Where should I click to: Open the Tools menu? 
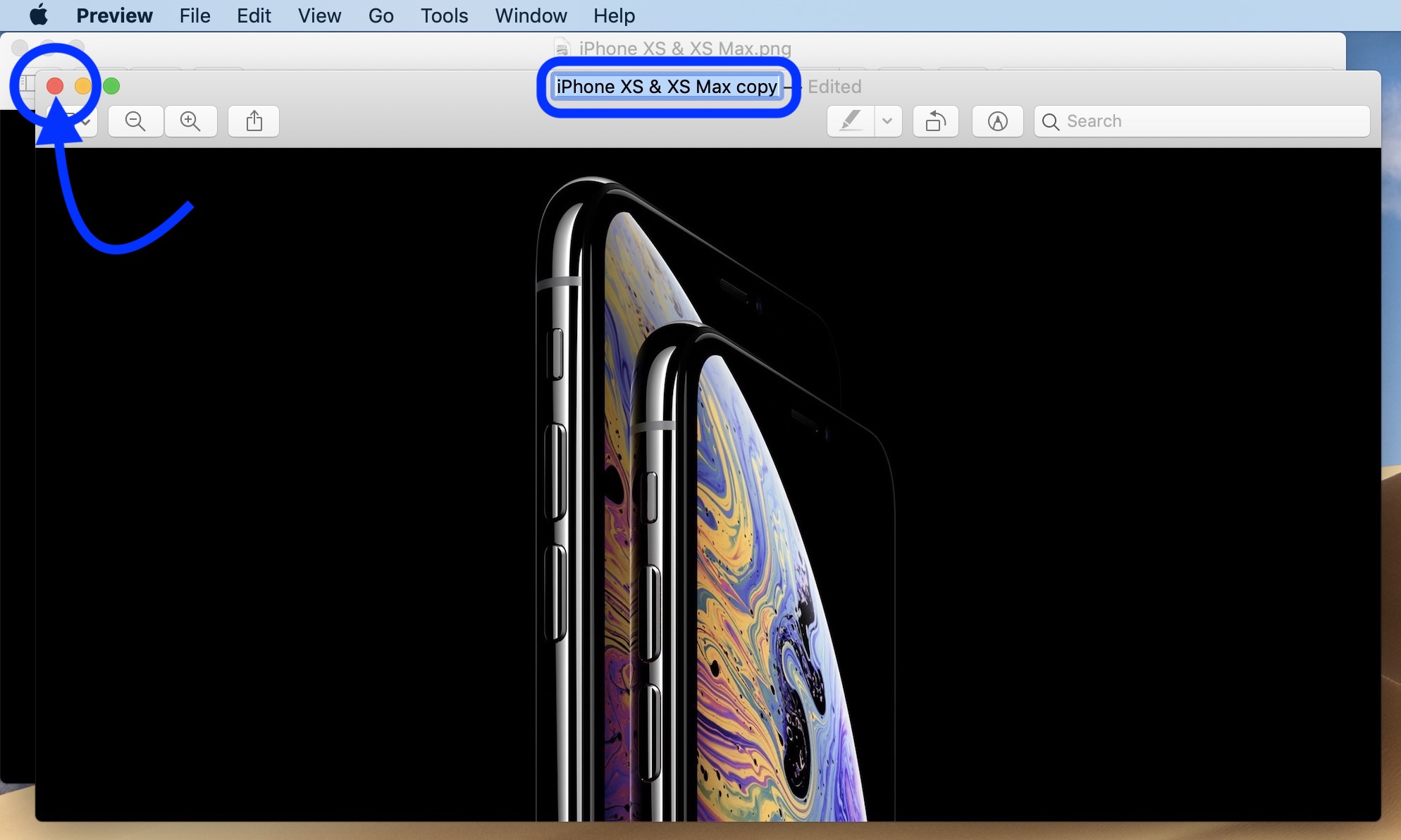[444, 16]
